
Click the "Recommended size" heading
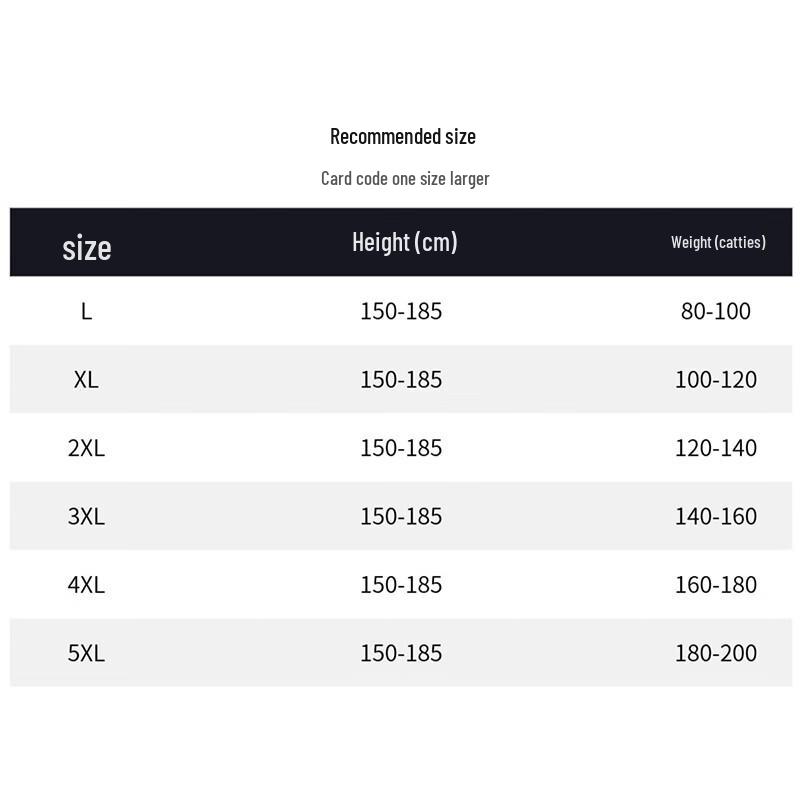pyautogui.click(x=403, y=136)
